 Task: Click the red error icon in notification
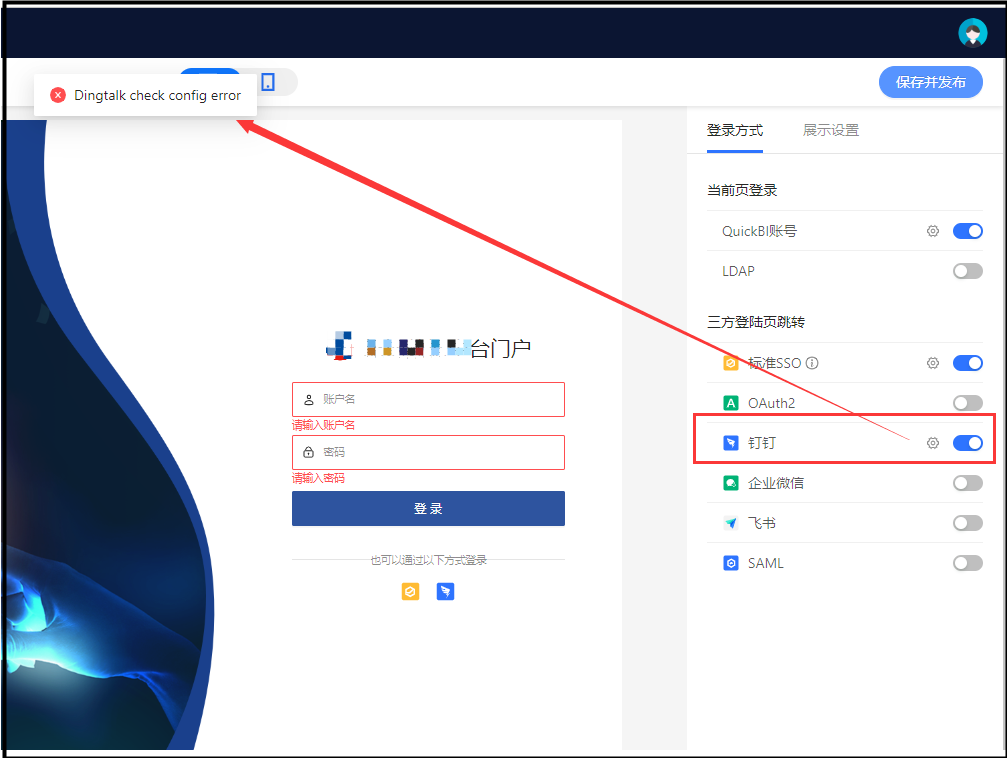[x=58, y=96]
